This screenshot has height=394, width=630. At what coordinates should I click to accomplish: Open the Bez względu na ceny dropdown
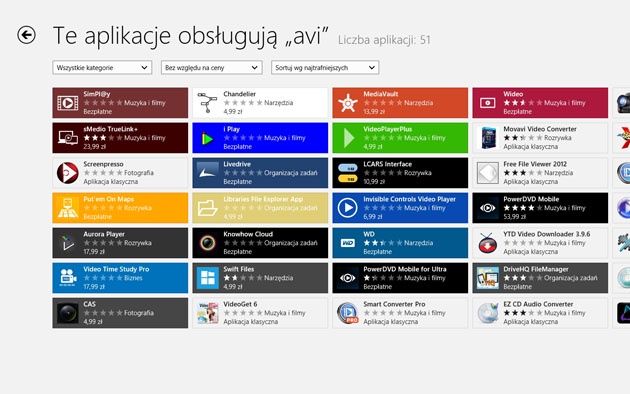pyautogui.click(x=211, y=67)
